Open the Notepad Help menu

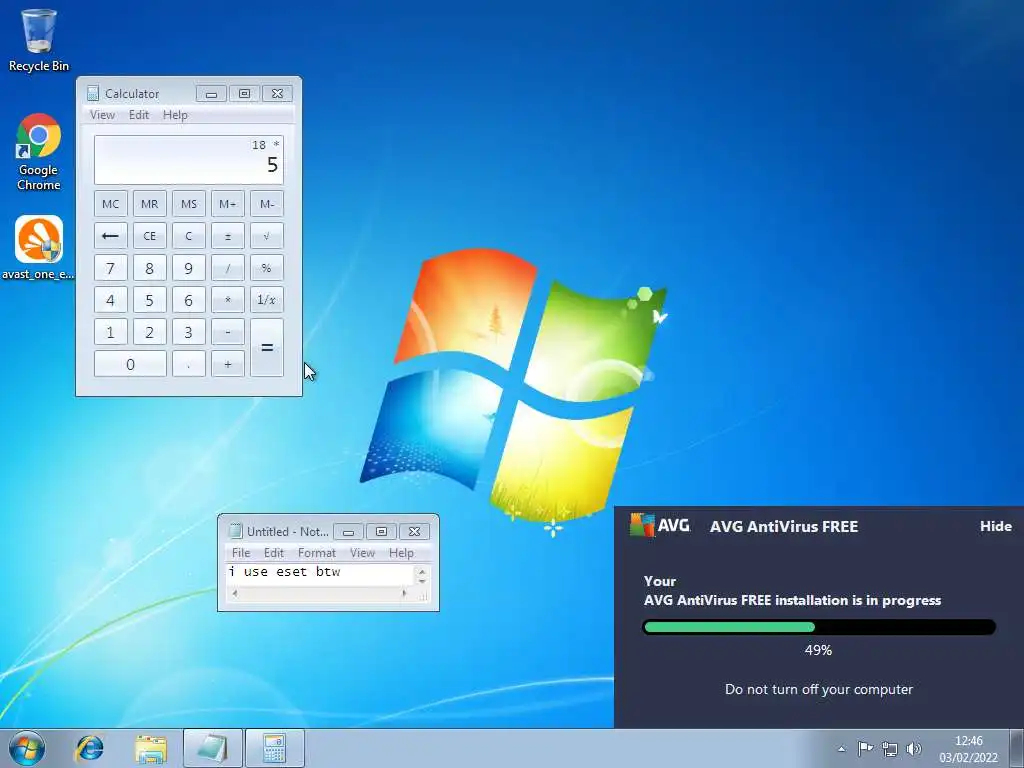tap(401, 552)
